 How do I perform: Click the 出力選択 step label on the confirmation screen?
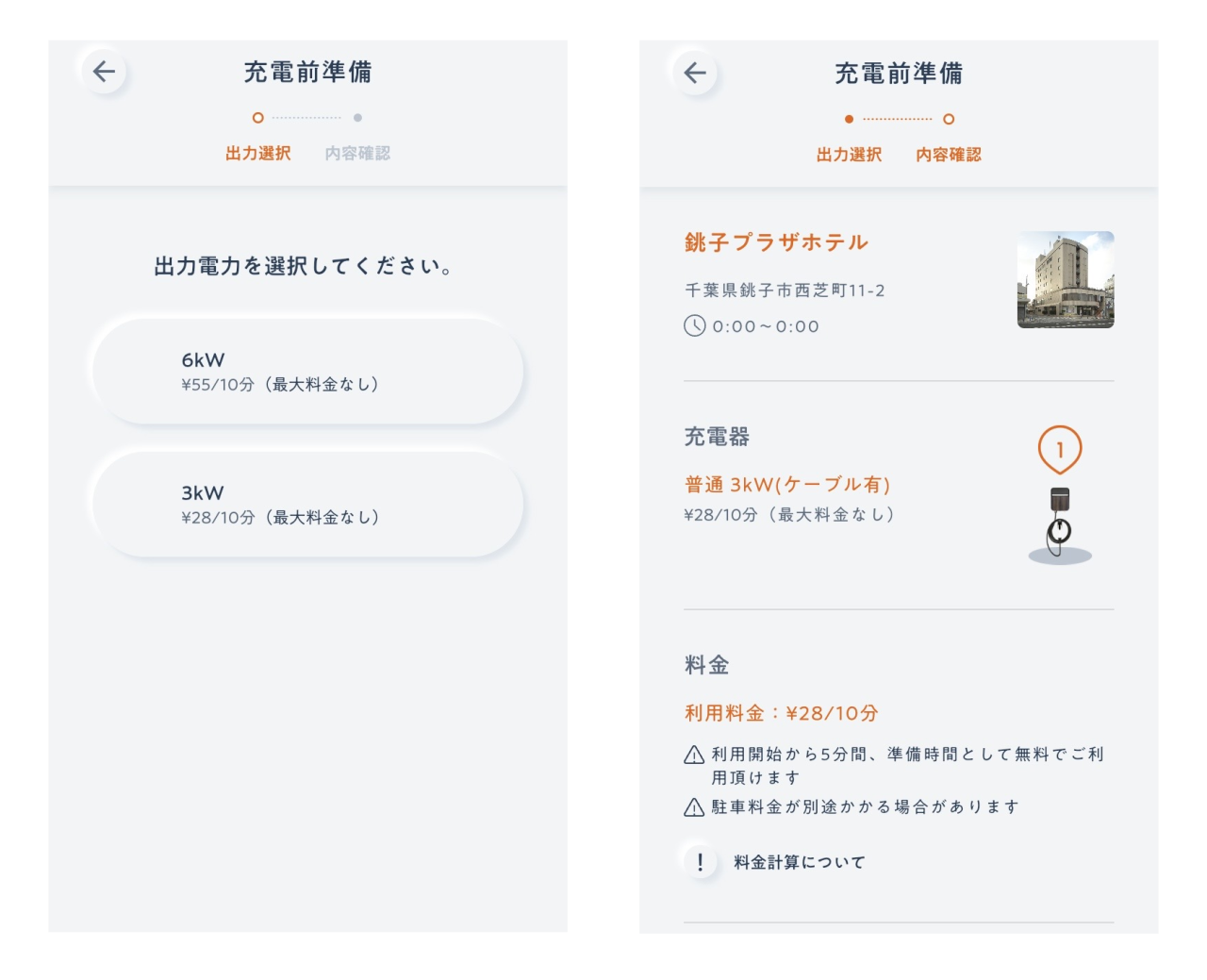click(x=849, y=155)
